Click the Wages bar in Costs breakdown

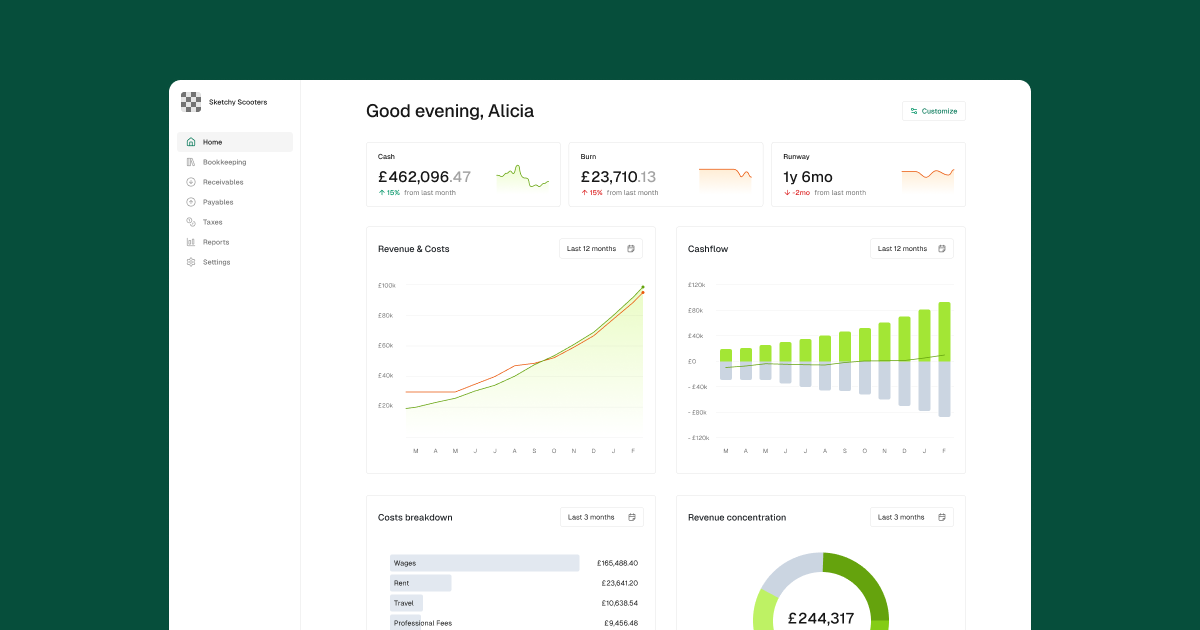coord(484,563)
